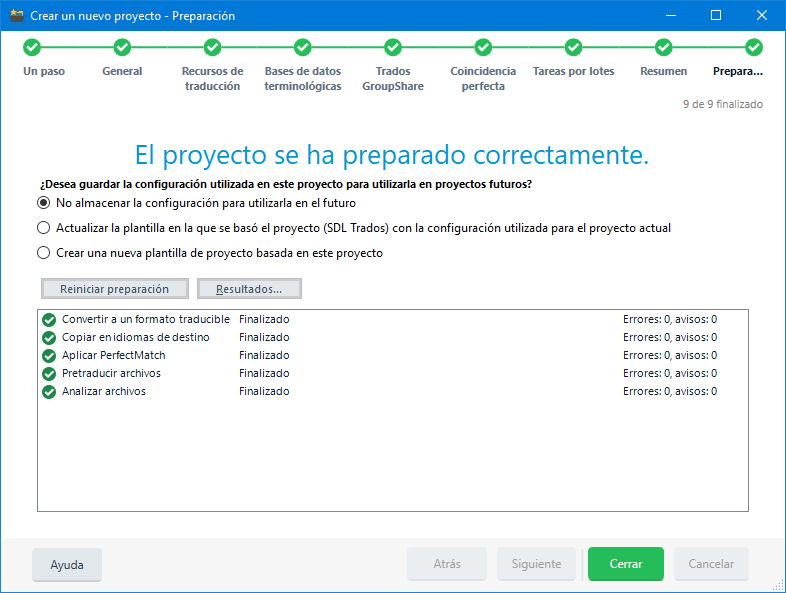Select Actualizar la plantilla radio option
This screenshot has width=786, height=593.
click(44, 228)
